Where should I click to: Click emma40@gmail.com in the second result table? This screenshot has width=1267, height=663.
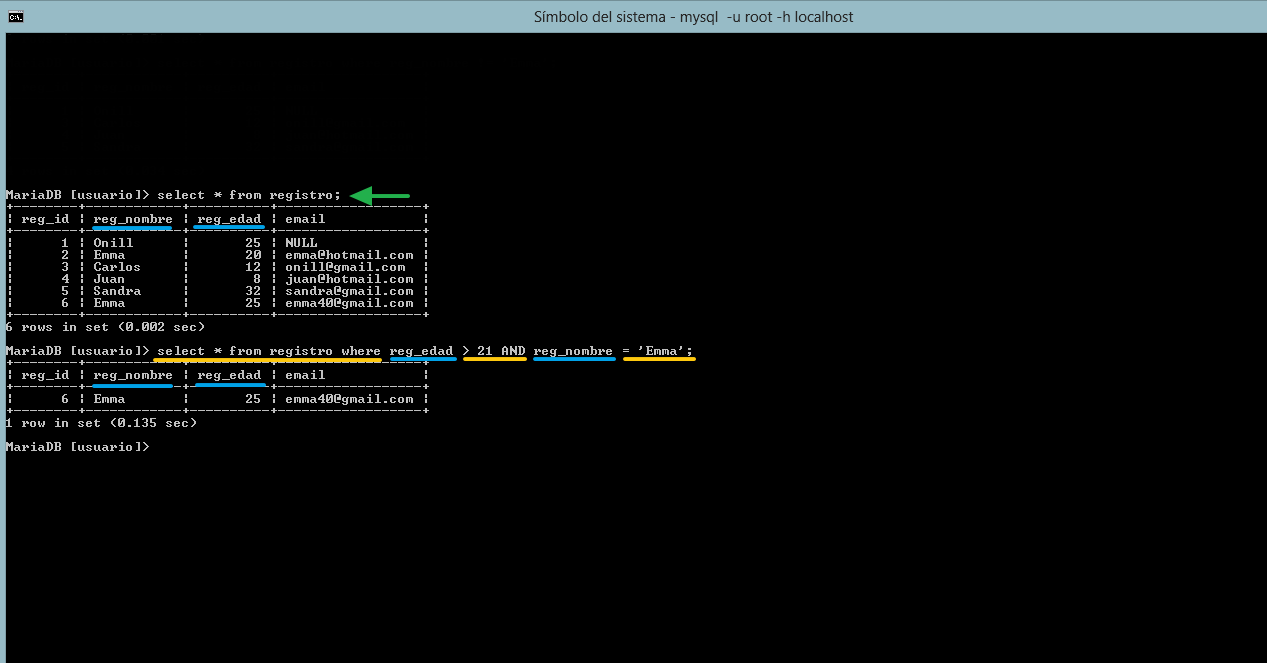point(349,399)
